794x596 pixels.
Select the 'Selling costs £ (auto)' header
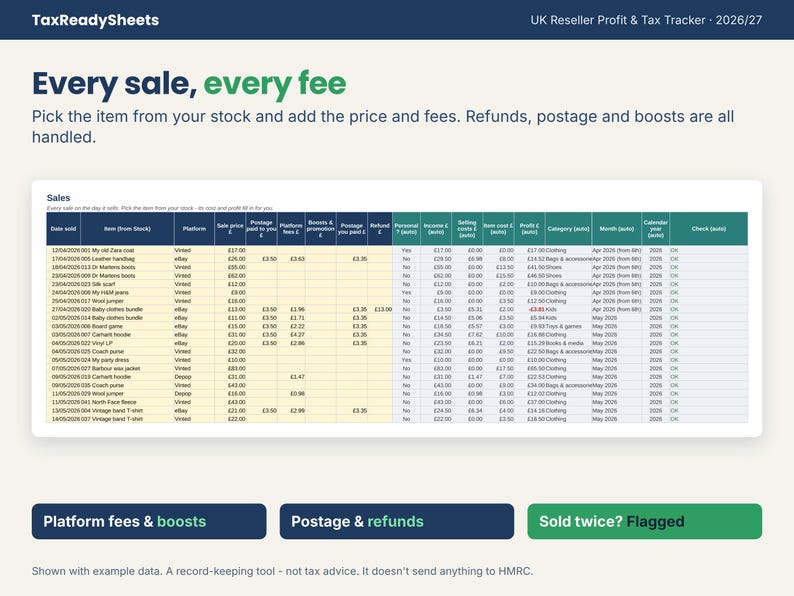click(467, 229)
